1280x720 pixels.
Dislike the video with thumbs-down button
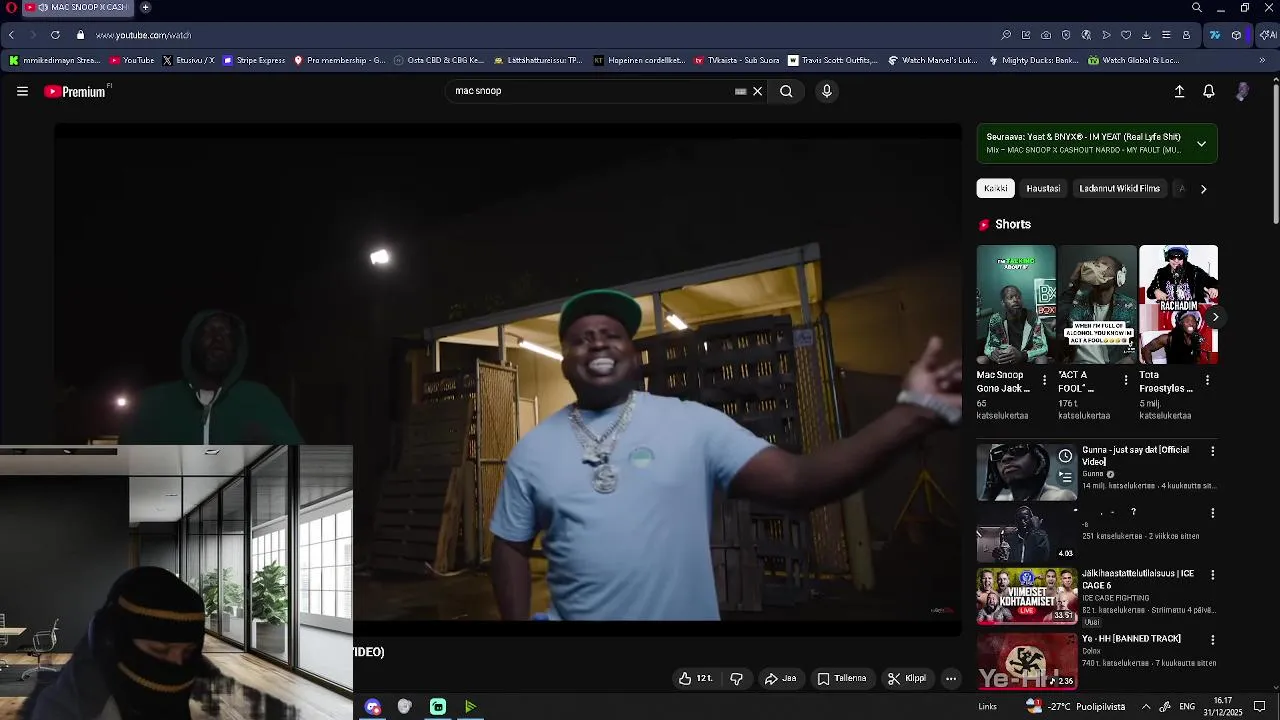(737, 678)
